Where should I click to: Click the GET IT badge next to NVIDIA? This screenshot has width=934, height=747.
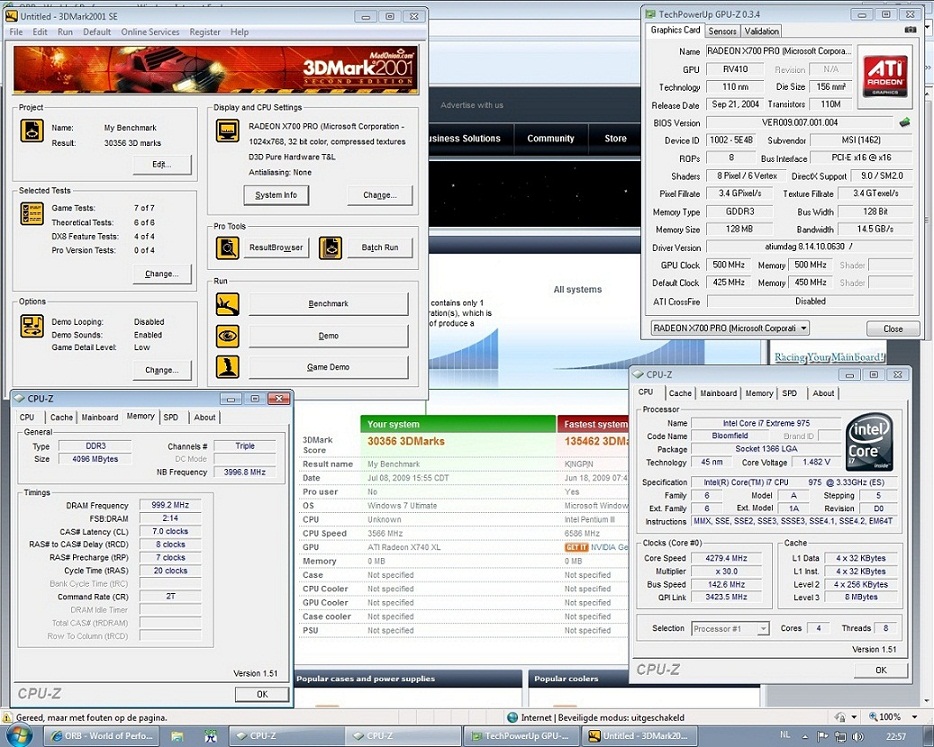point(576,547)
